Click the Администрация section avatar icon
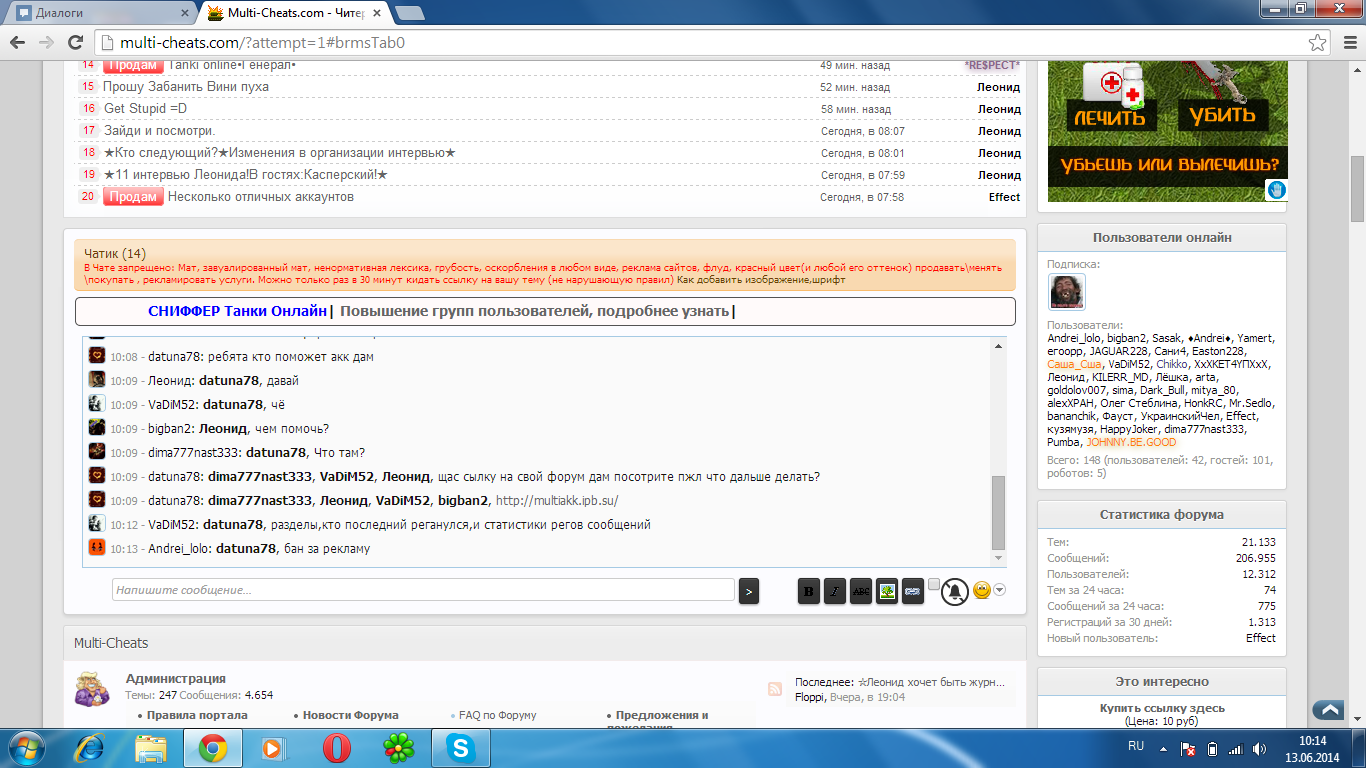 click(x=92, y=691)
